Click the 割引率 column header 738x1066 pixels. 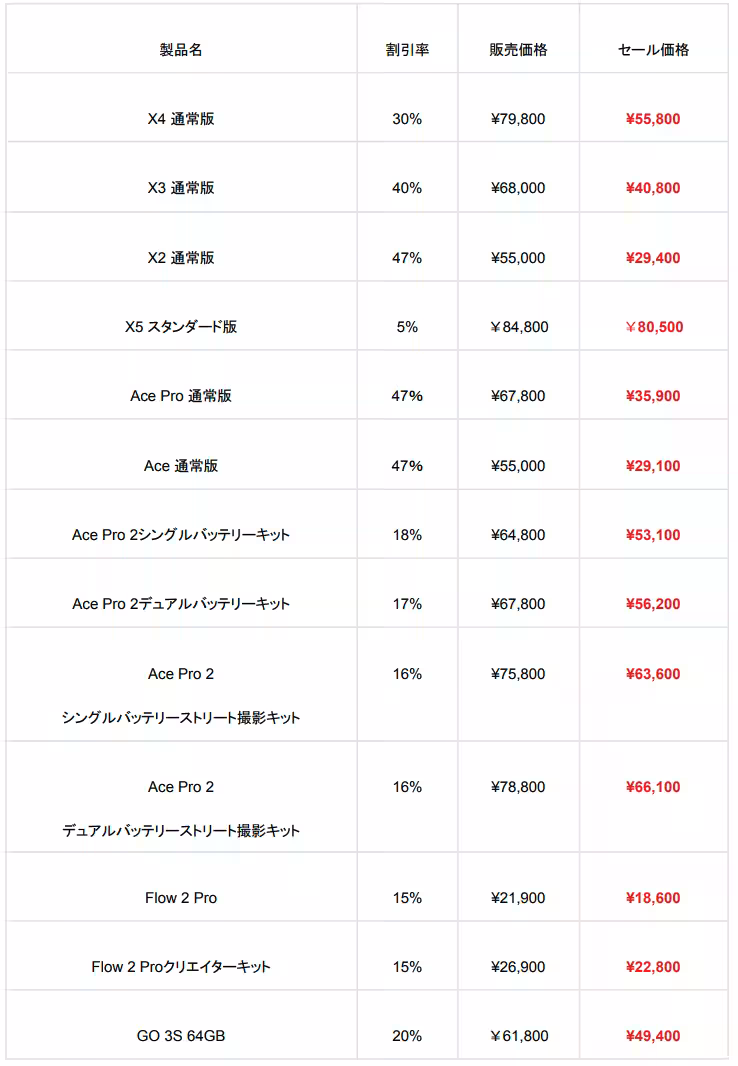point(407,50)
